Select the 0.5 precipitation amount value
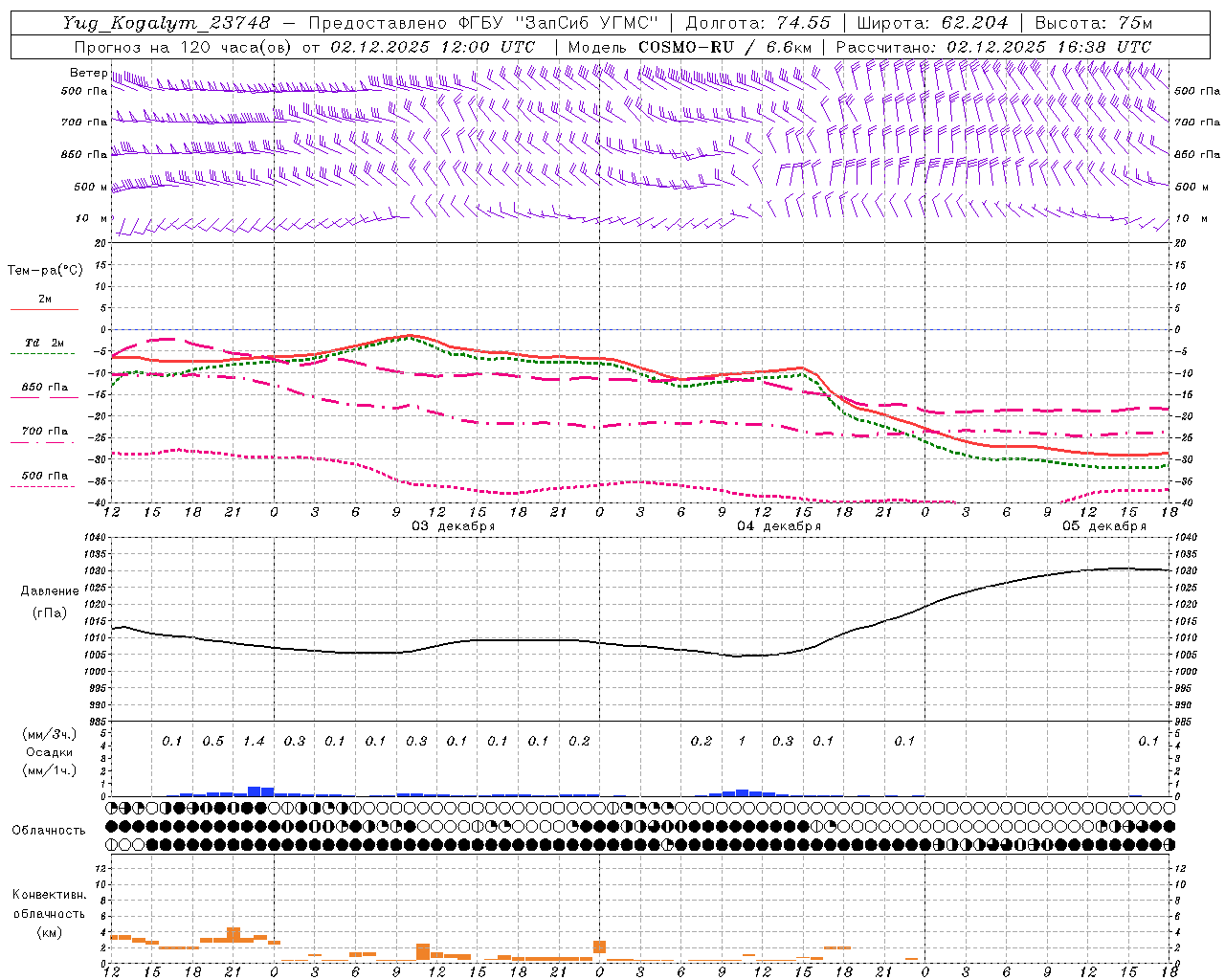This screenshot has height=980, width=1225. click(x=212, y=741)
